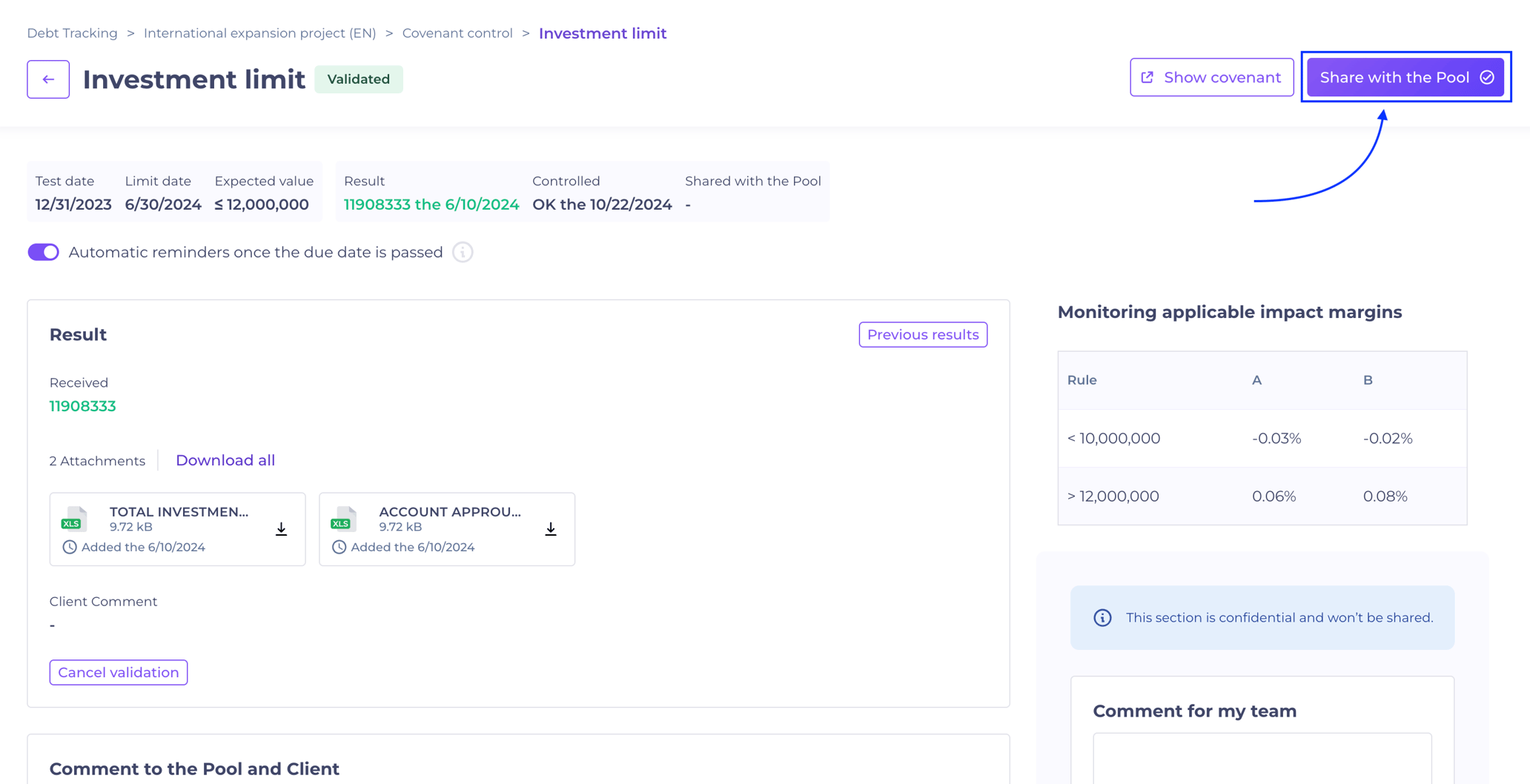Open the Debt Tracking breadcrumb
Image resolution: width=1530 pixels, height=784 pixels.
tap(72, 33)
